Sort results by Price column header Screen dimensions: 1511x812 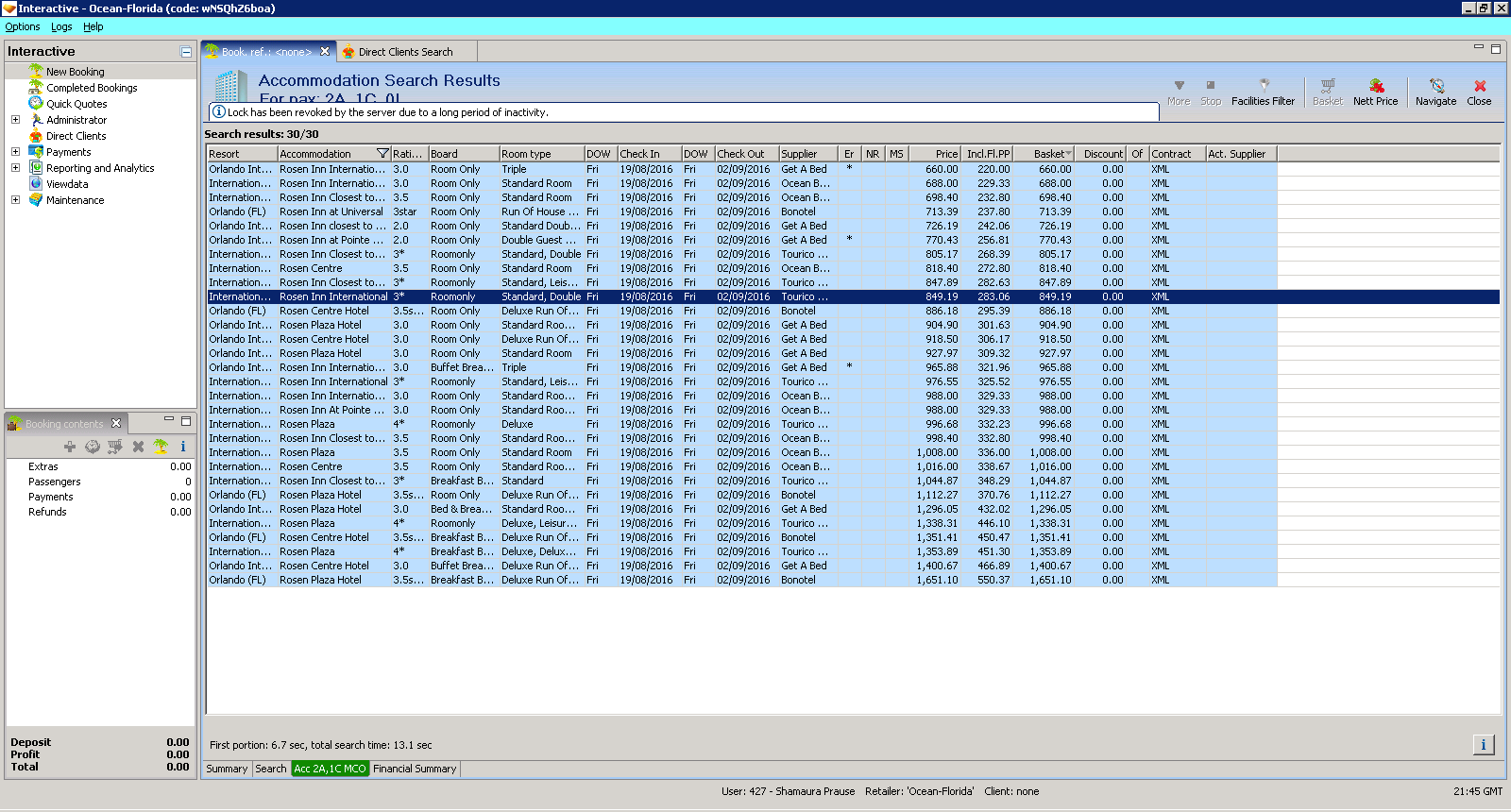936,154
